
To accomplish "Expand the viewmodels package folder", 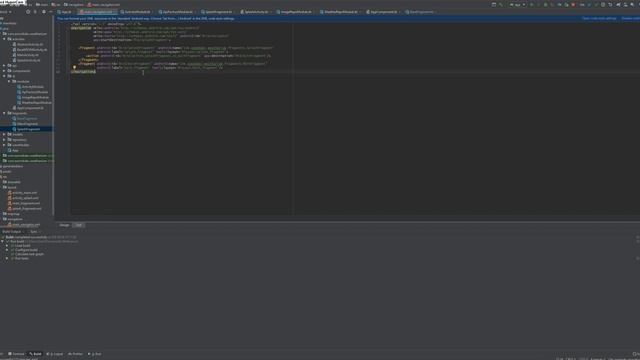I will click(4, 145).
